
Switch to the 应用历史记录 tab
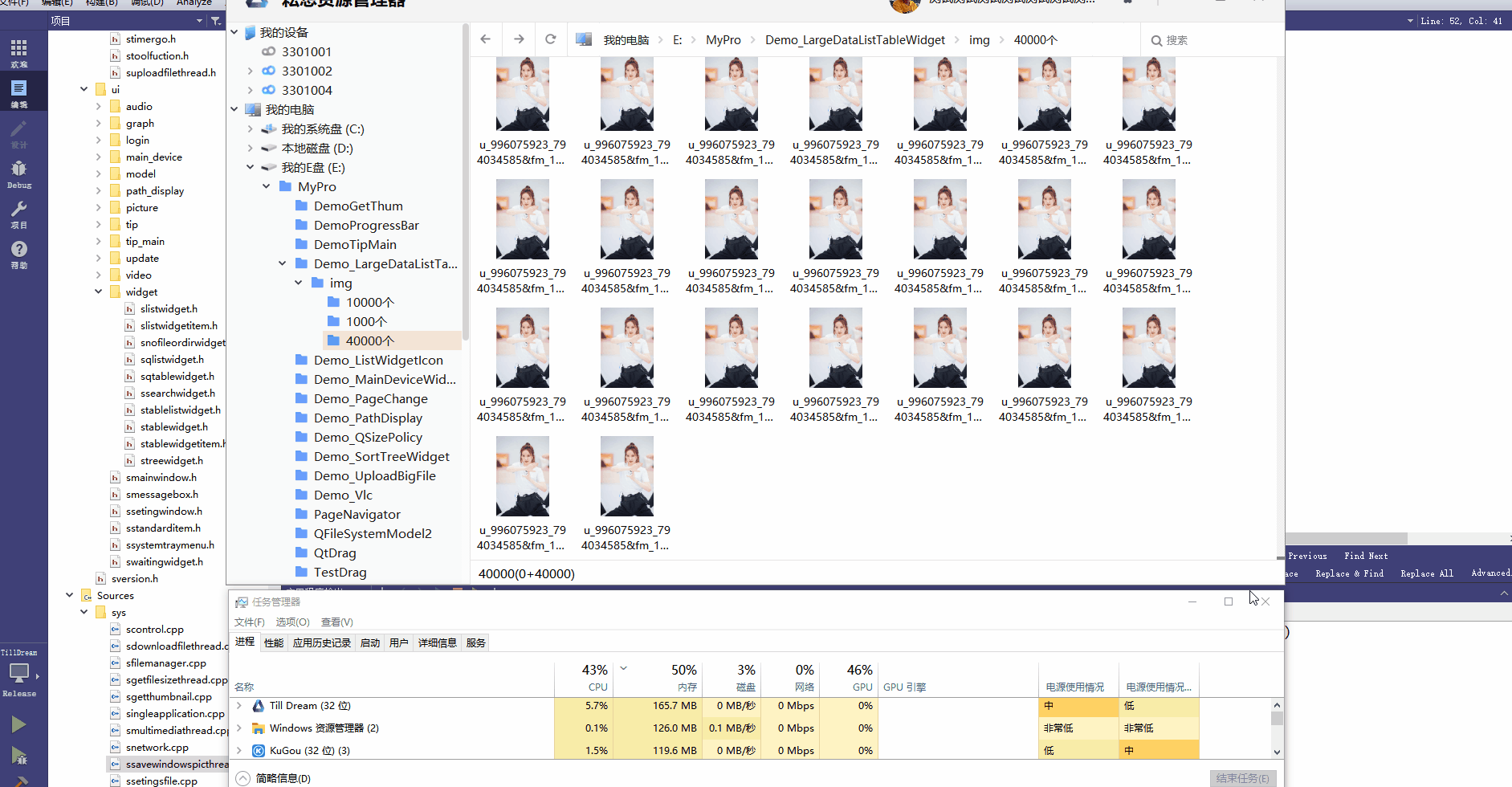tap(322, 642)
